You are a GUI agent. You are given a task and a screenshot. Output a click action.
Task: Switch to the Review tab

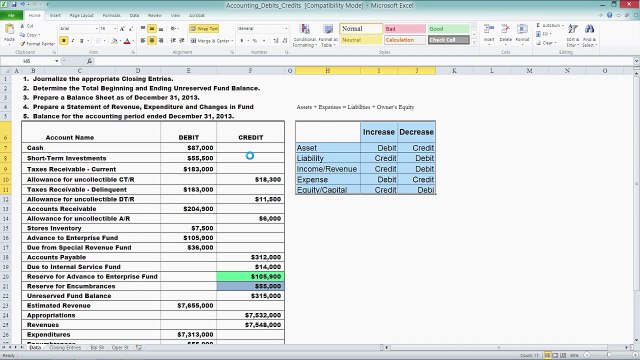[154, 16]
